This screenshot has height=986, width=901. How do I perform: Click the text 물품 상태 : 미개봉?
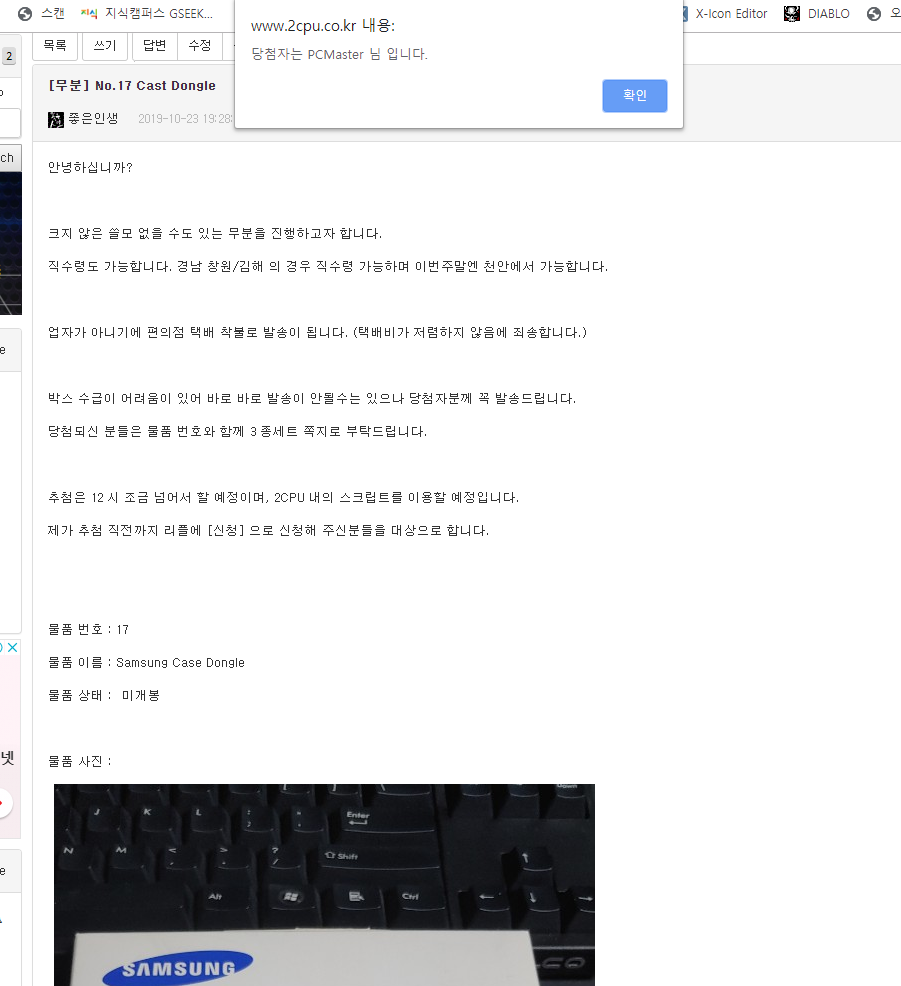pos(104,695)
